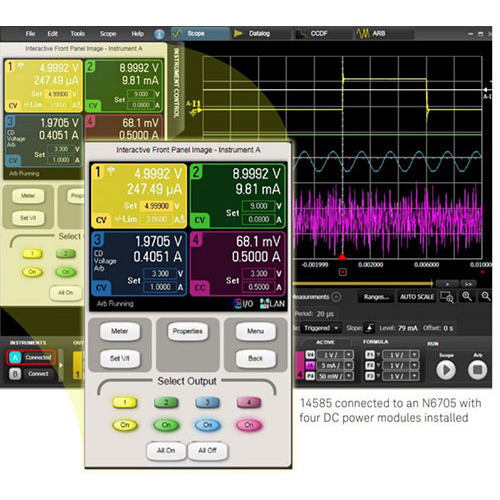Click the I/O status icon on enlarged panel
The width and height of the screenshot is (500, 500).
pos(243,304)
